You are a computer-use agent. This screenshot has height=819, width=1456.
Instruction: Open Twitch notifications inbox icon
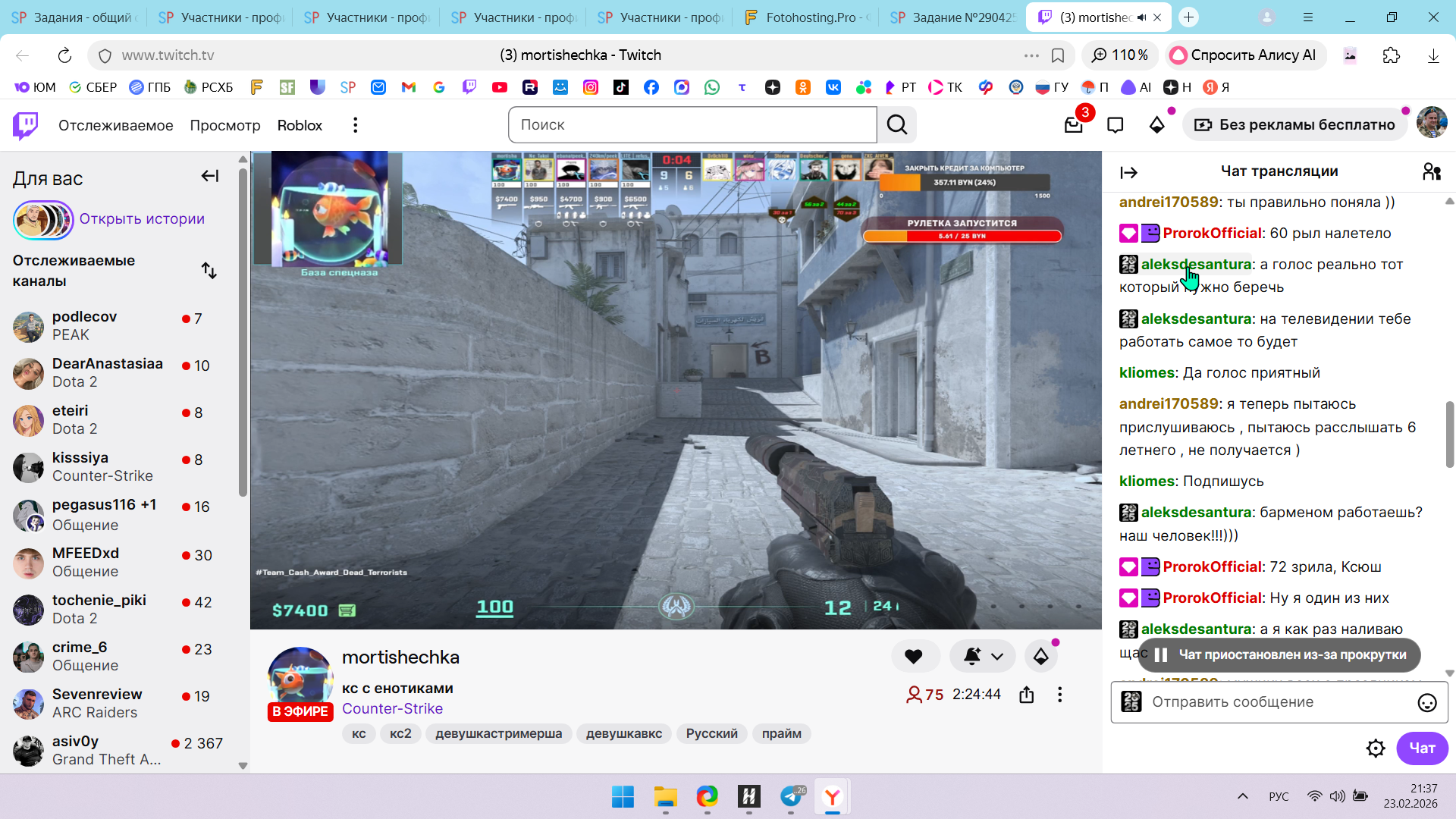coord(1073,125)
